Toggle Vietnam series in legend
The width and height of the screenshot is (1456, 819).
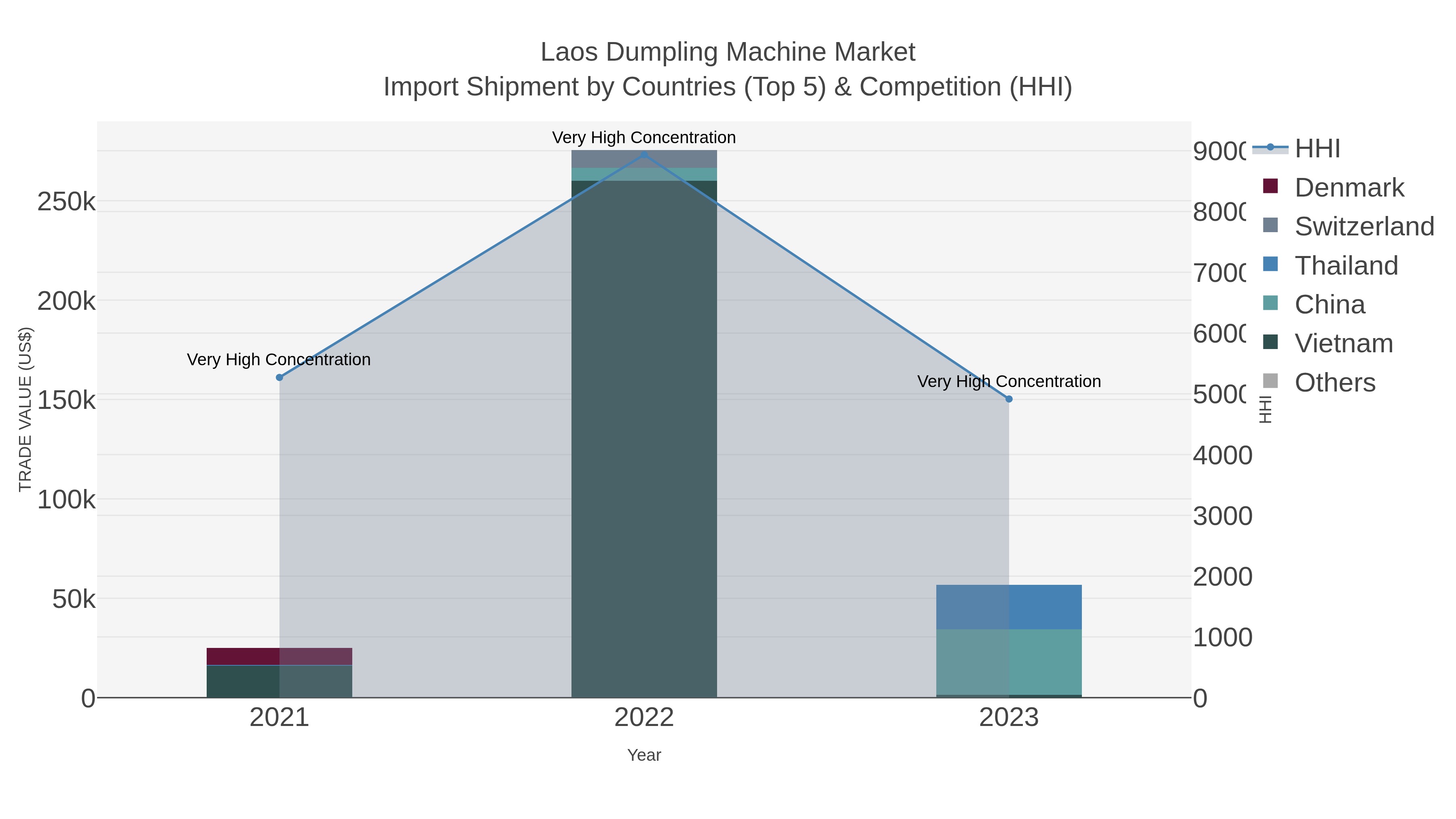(1328, 344)
